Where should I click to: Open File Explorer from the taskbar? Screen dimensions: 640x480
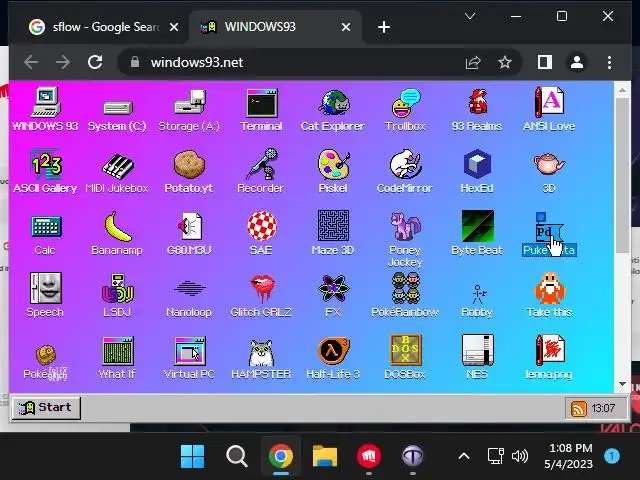click(x=325, y=456)
